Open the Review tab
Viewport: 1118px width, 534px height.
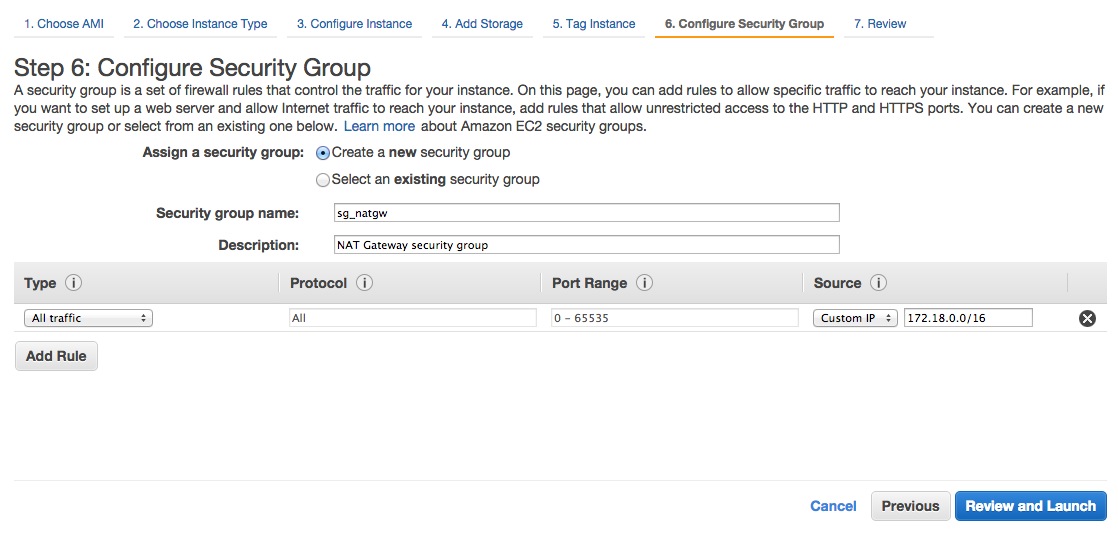880,24
